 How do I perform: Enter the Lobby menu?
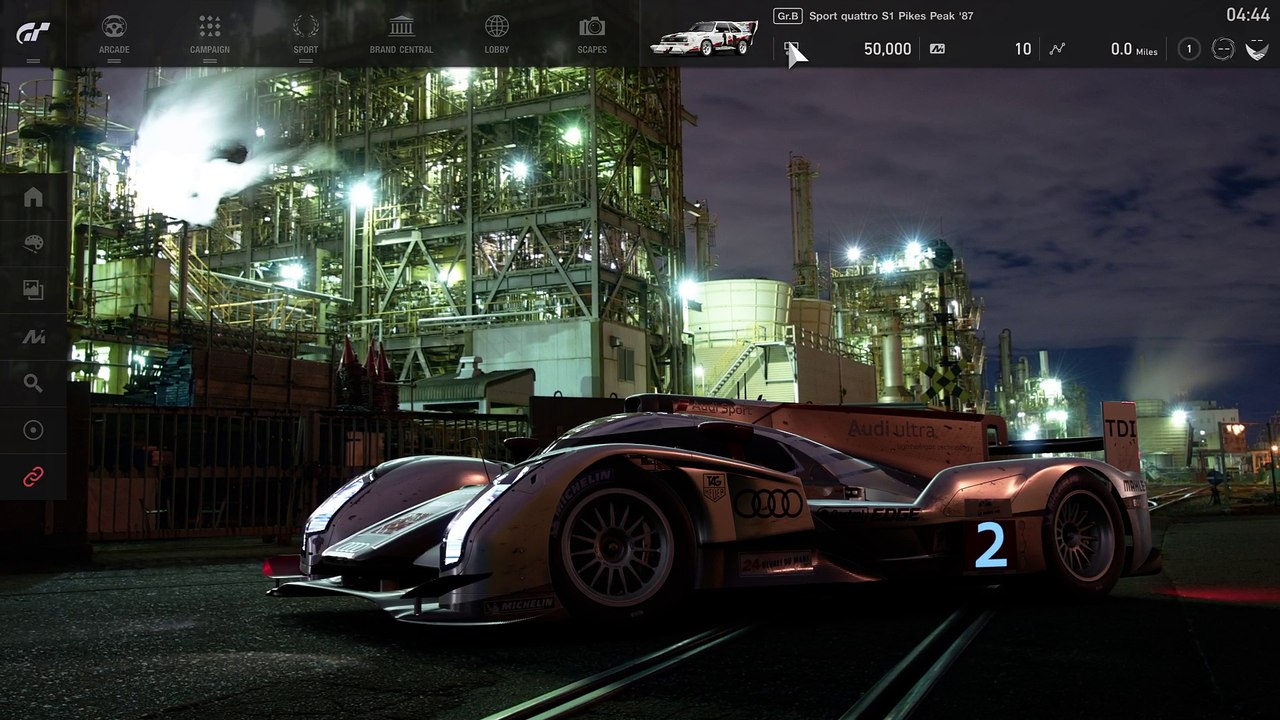coord(497,33)
